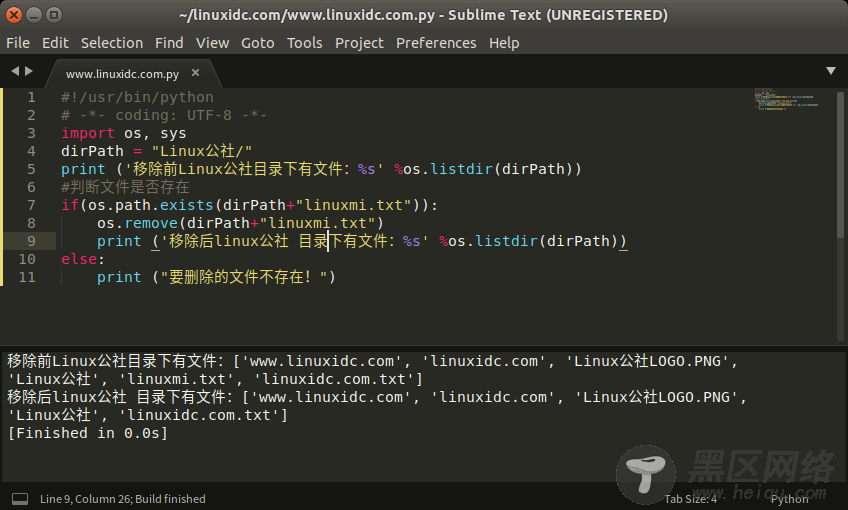Open the Help menu
Image resolution: width=848 pixels, height=510 pixels.
click(x=504, y=43)
